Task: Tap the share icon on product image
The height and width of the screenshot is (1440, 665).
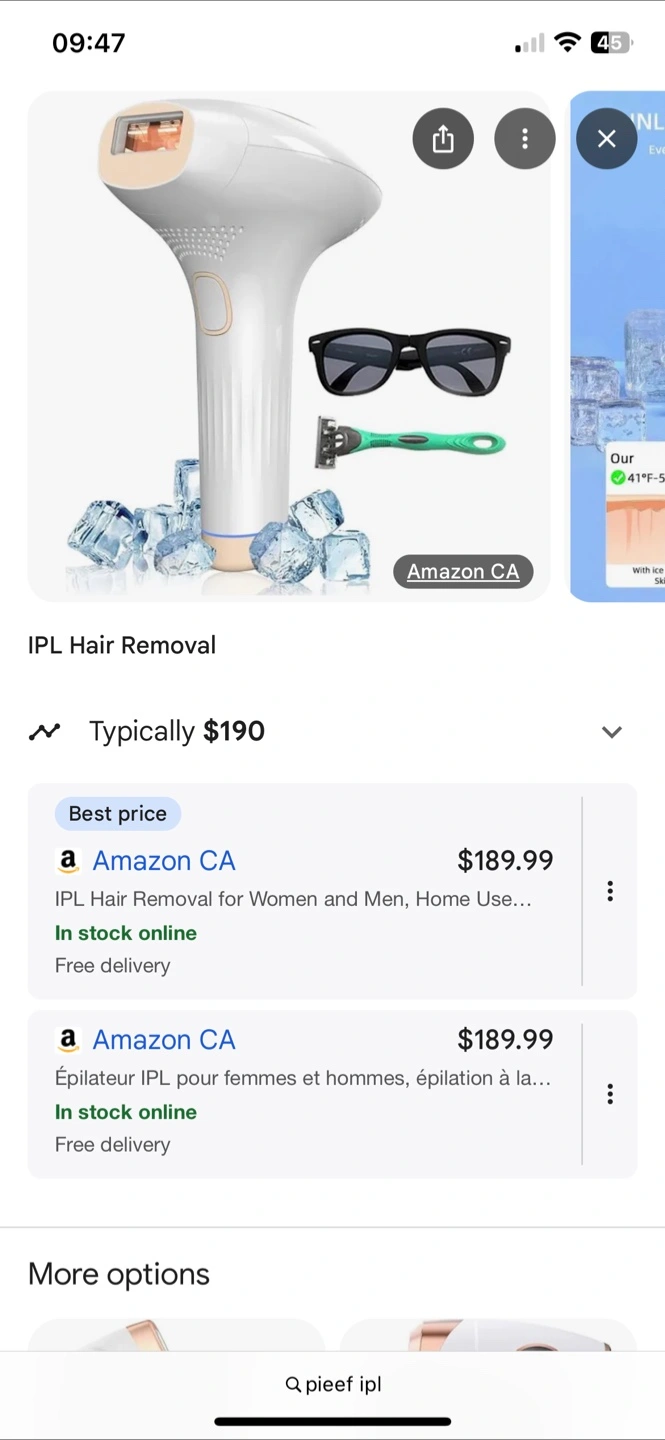Action: 443,138
